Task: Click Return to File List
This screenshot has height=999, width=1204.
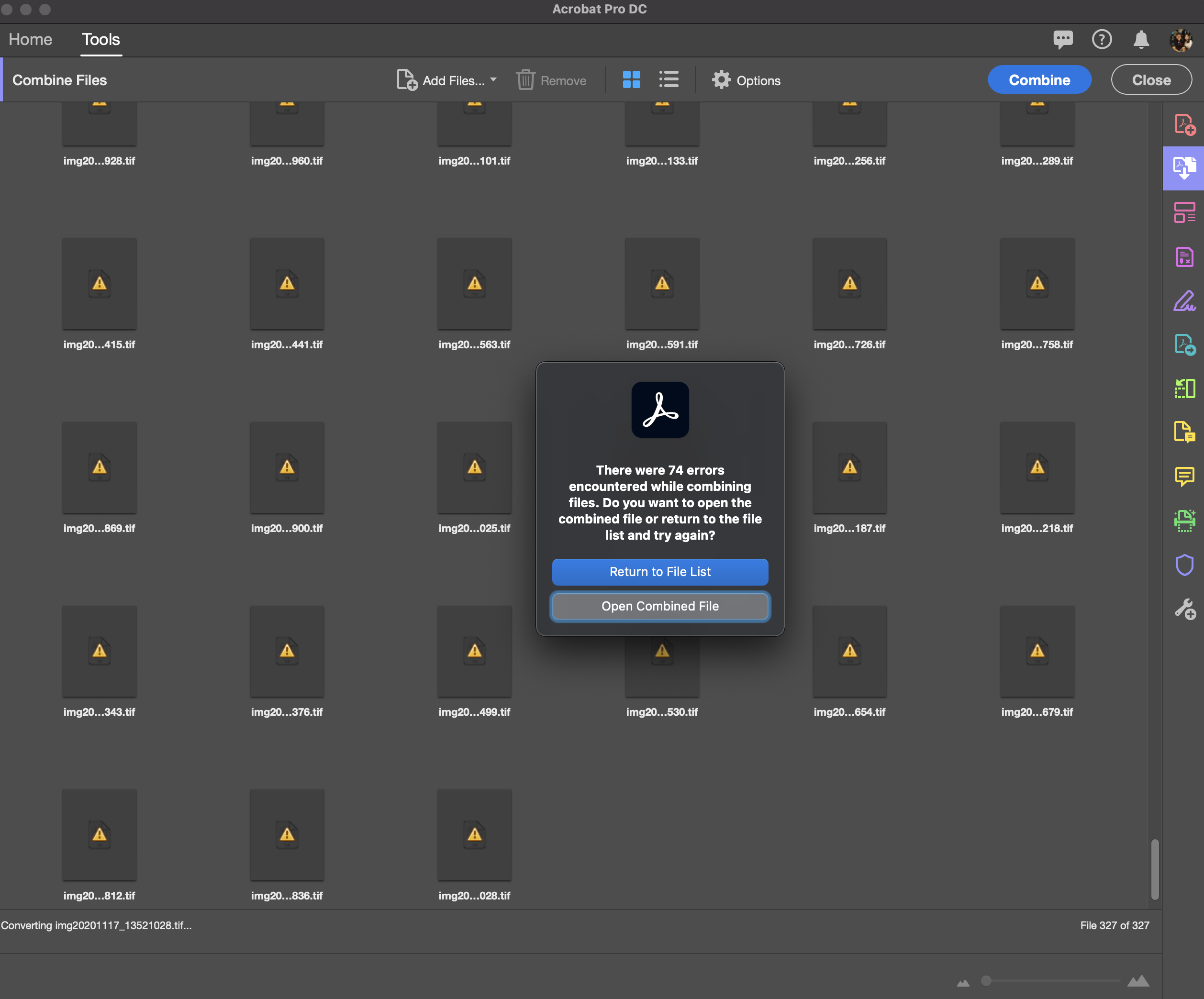Action: (x=659, y=571)
